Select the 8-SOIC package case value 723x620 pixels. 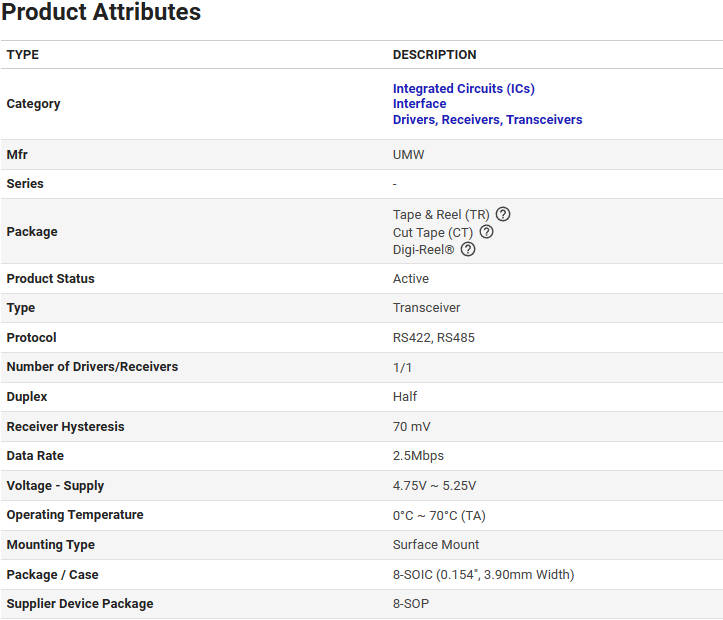click(x=483, y=575)
